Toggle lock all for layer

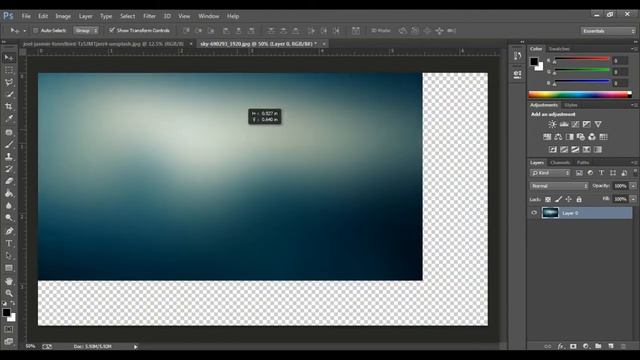[x=579, y=199]
